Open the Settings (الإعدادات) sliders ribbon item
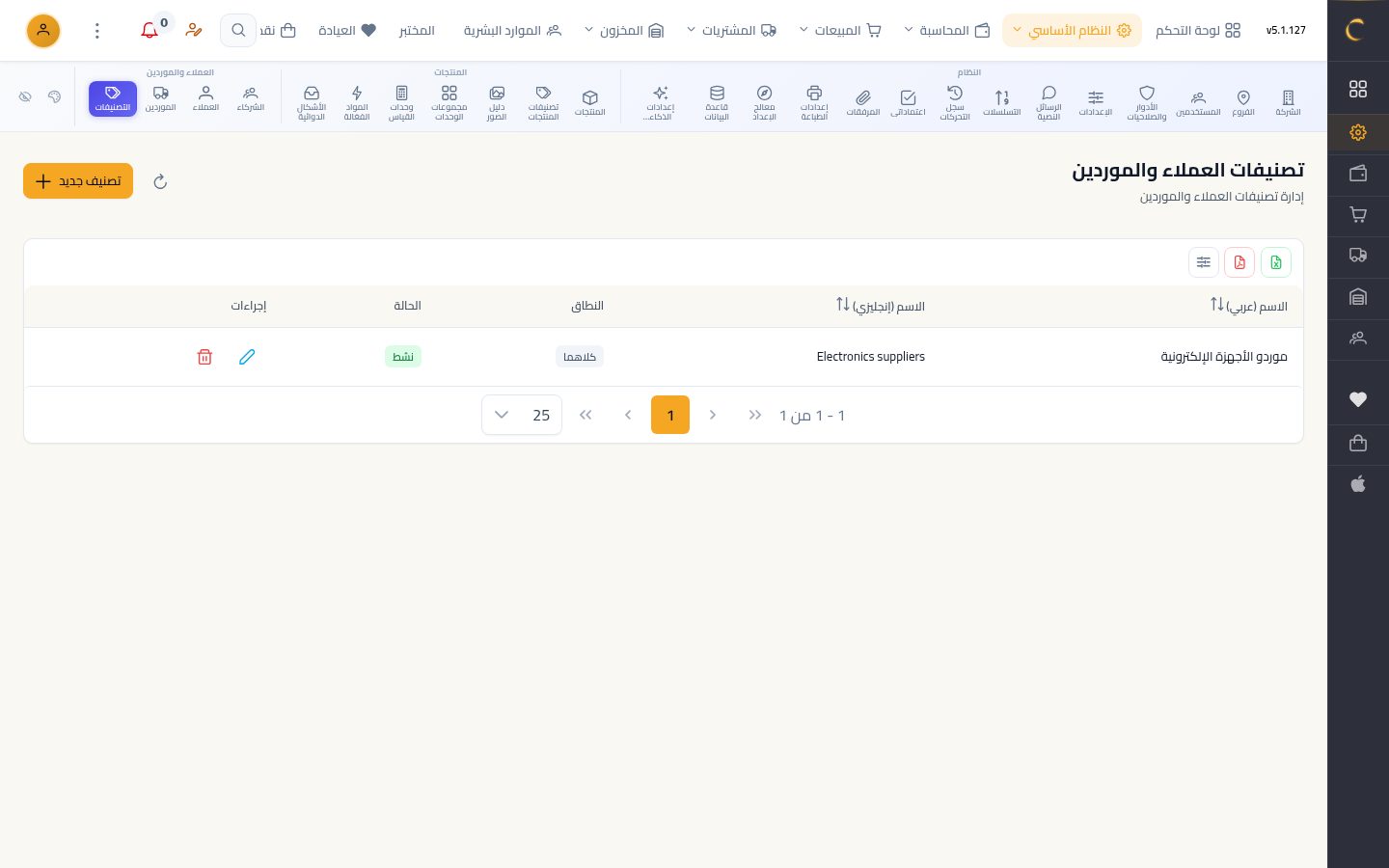 pos(1096,102)
